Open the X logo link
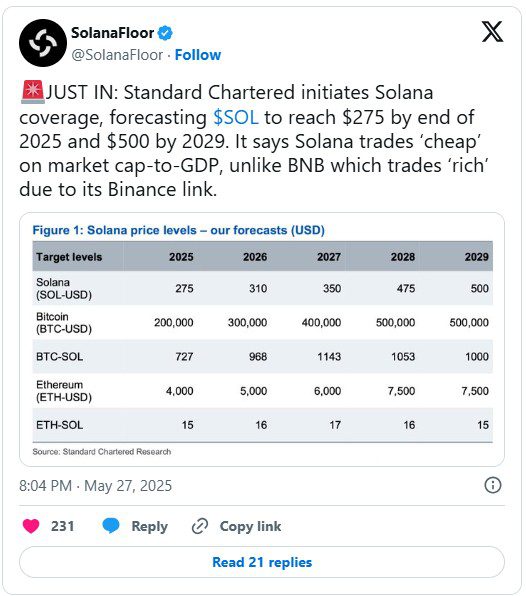This screenshot has width=526, height=596. (x=493, y=32)
